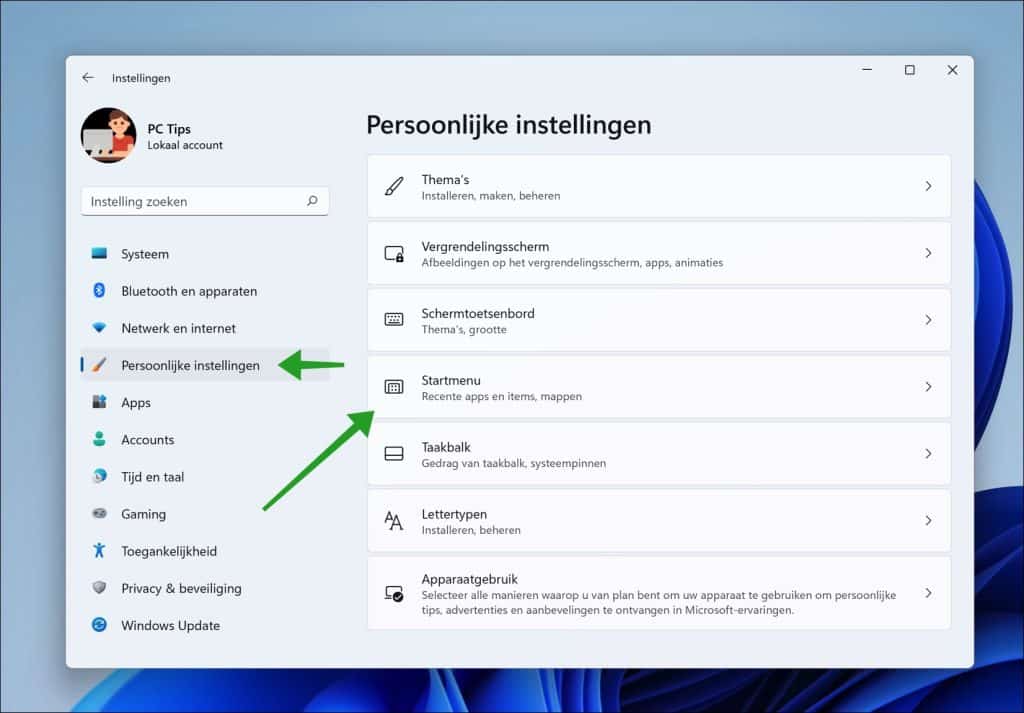Open Privacy & beveiliging
This screenshot has height=713, width=1024.
point(205,588)
